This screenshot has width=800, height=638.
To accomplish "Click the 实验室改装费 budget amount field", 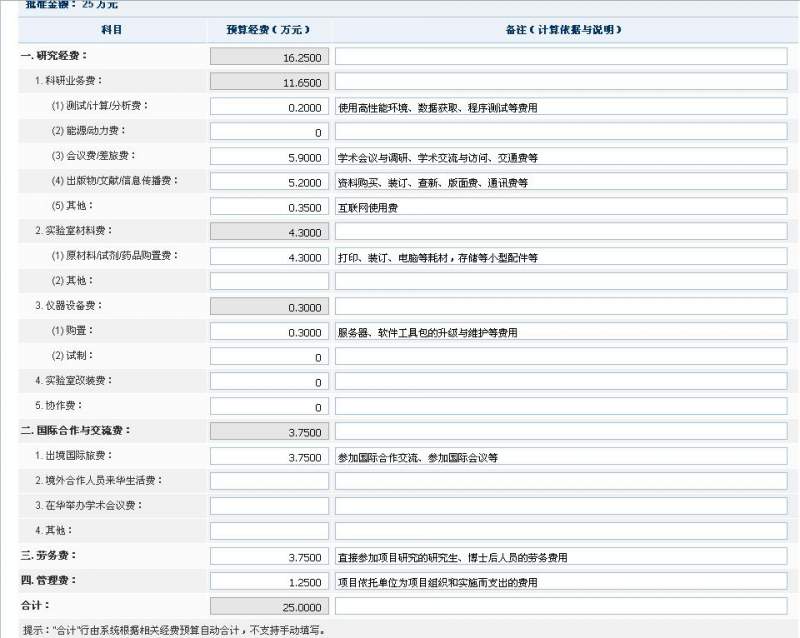I will (x=269, y=382).
